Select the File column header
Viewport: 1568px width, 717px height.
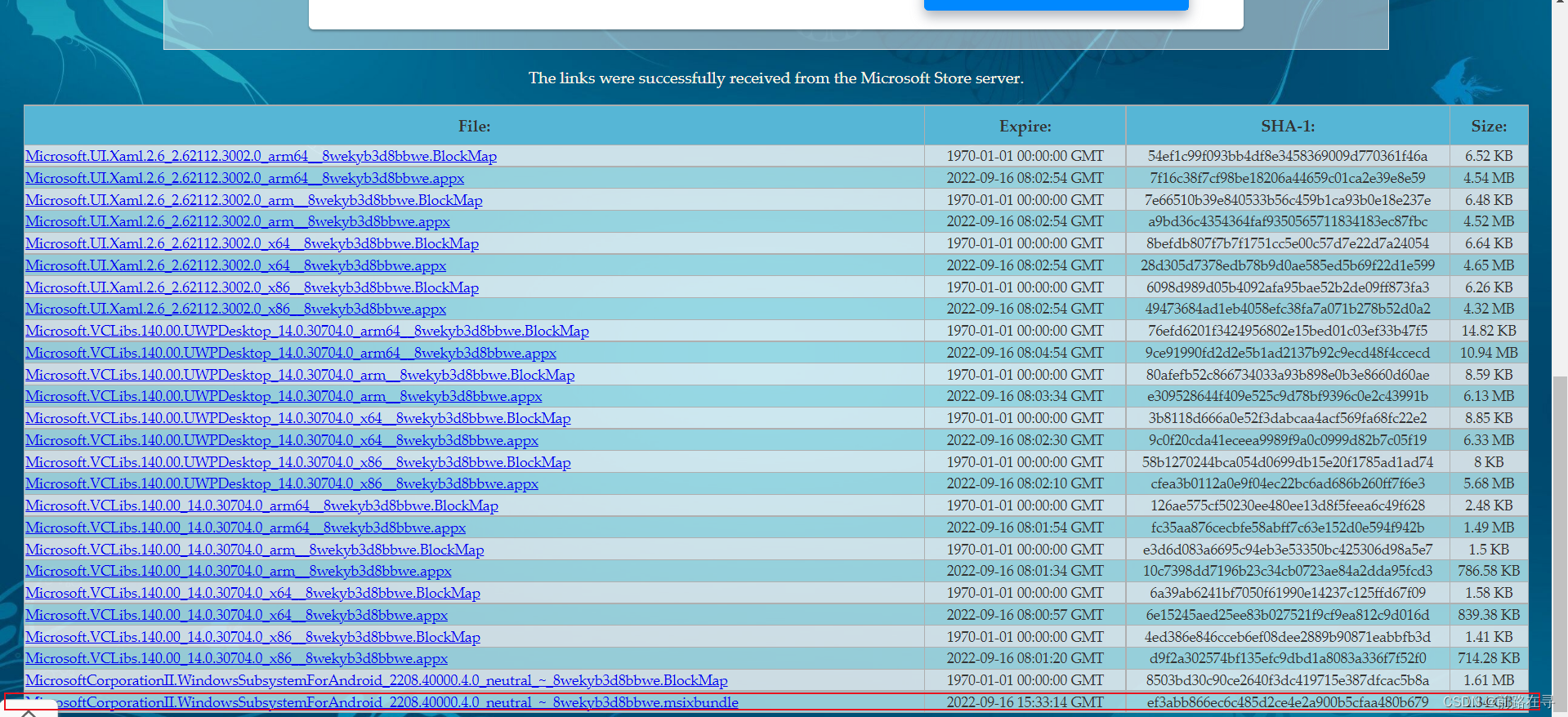474,126
